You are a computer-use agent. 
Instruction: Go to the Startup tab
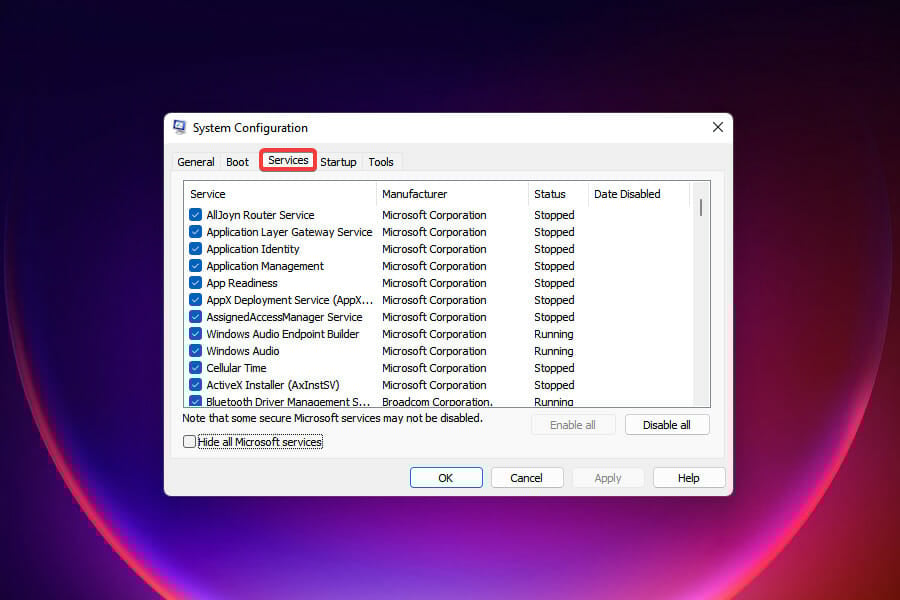(338, 162)
